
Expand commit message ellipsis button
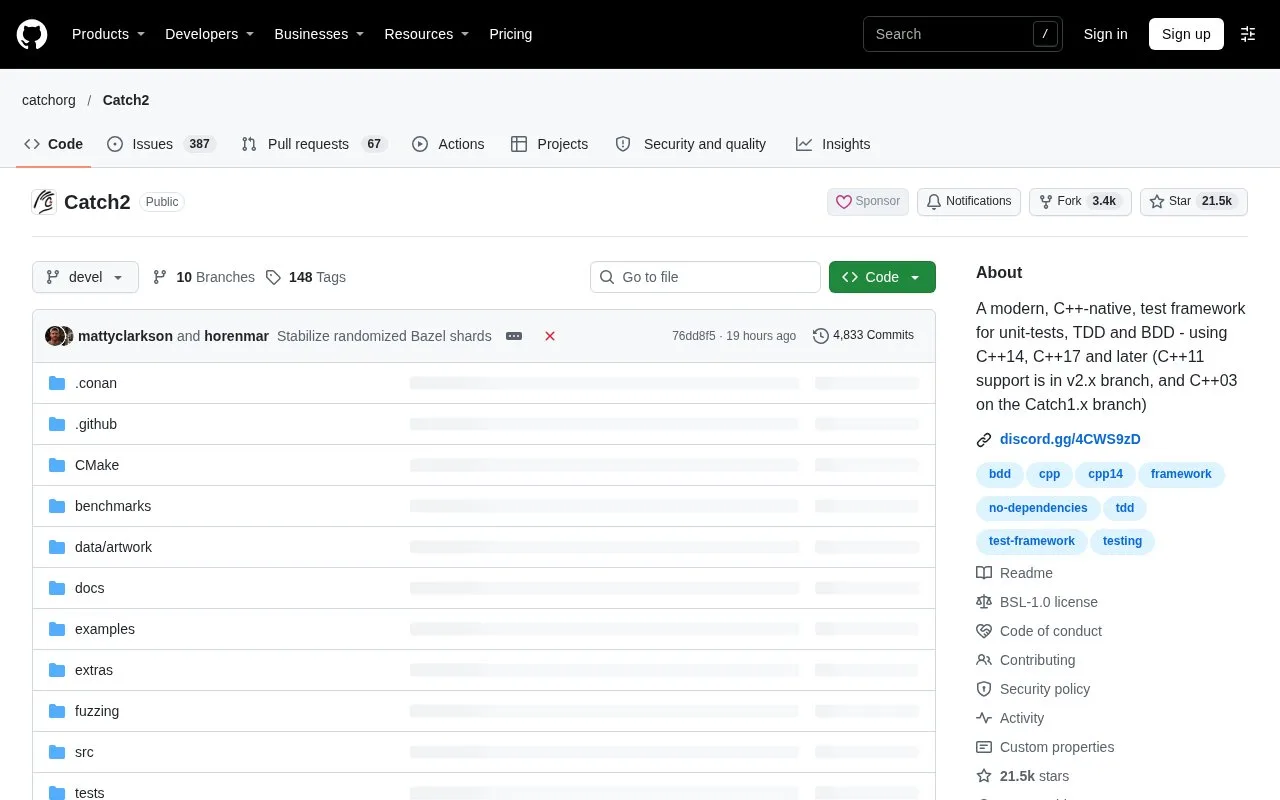tap(514, 336)
